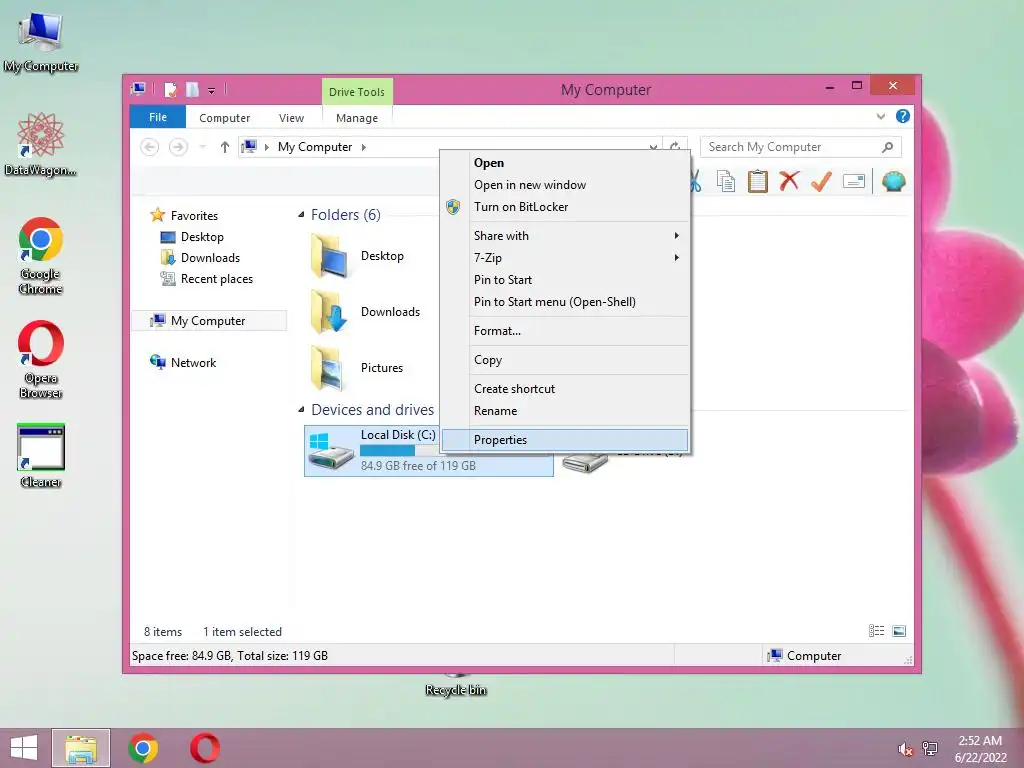Select Pin to Start
Image resolution: width=1024 pixels, height=768 pixels.
click(x=566, y=280)
